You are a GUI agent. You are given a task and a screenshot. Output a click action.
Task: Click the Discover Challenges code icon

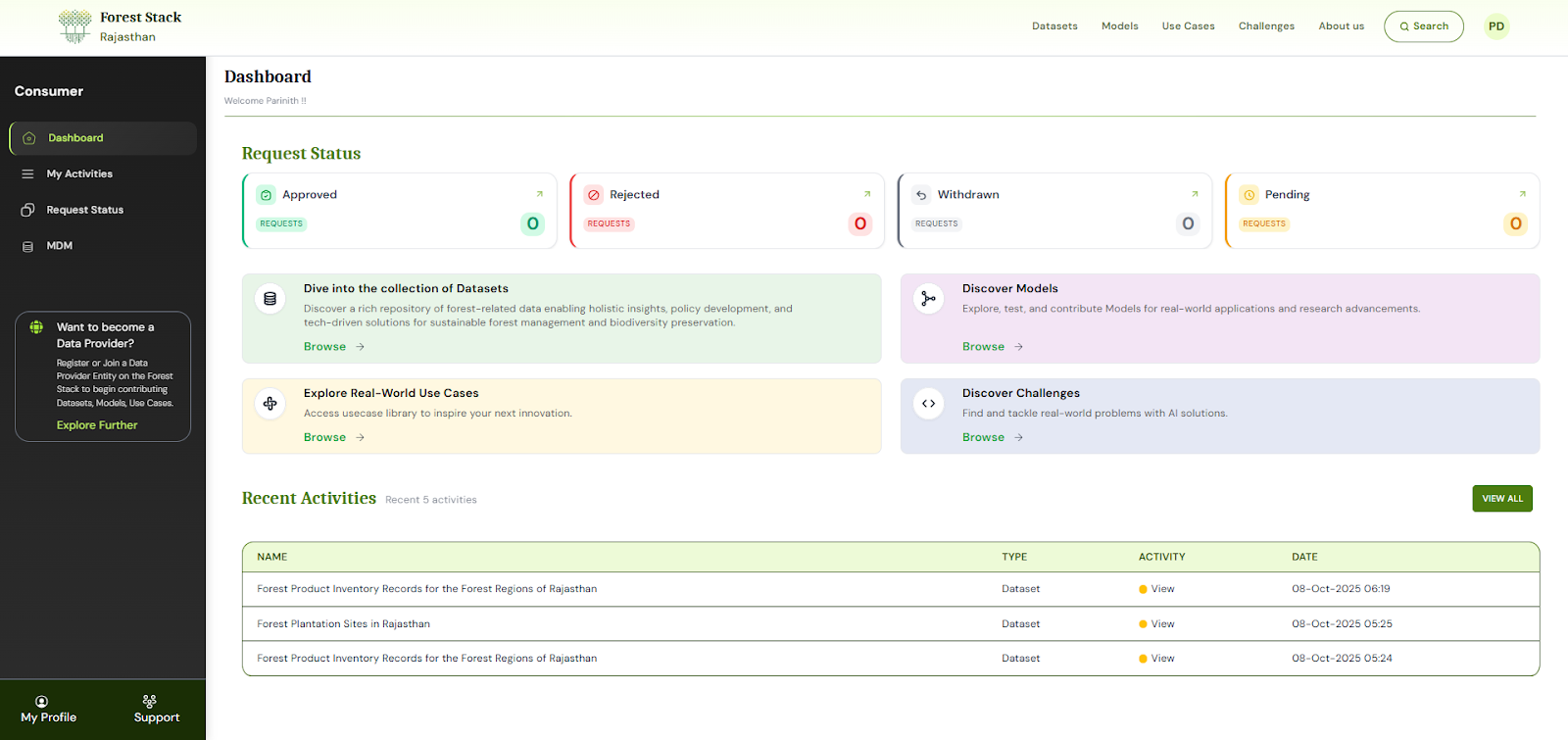click(x=928, y=404)
